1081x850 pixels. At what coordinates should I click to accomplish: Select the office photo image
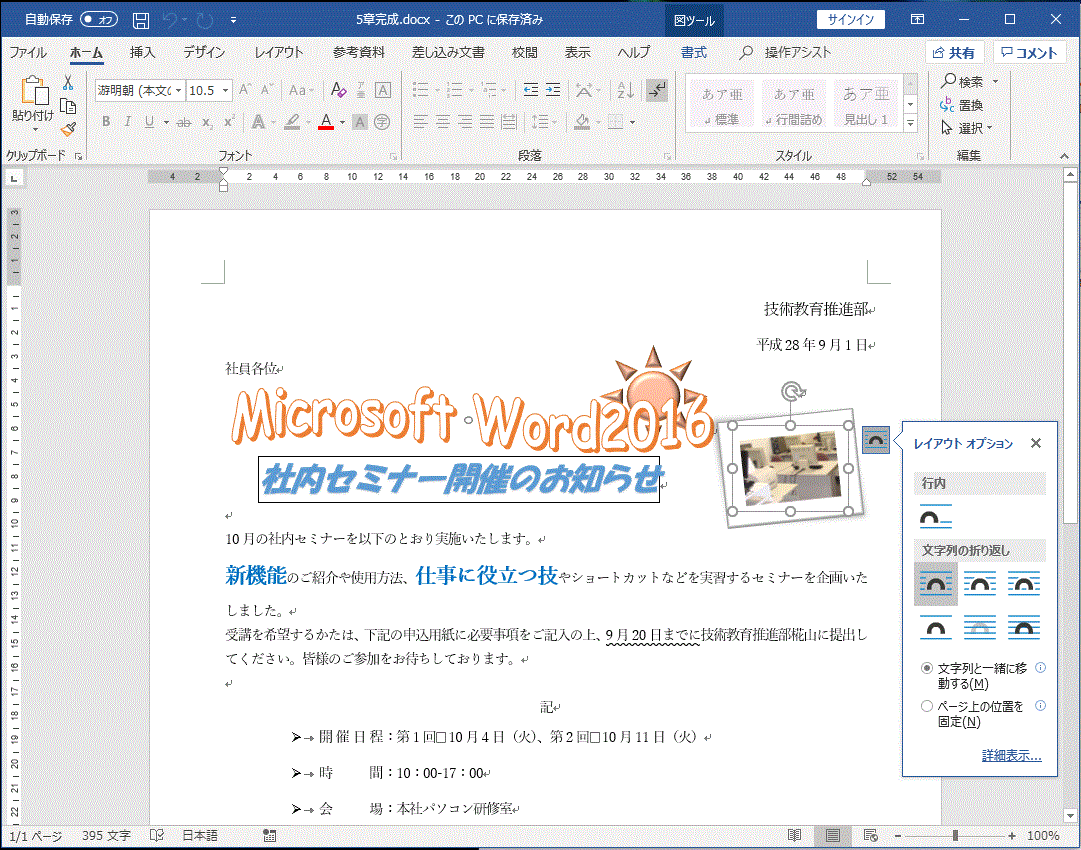pyautogui.click(x=791, y=469)
